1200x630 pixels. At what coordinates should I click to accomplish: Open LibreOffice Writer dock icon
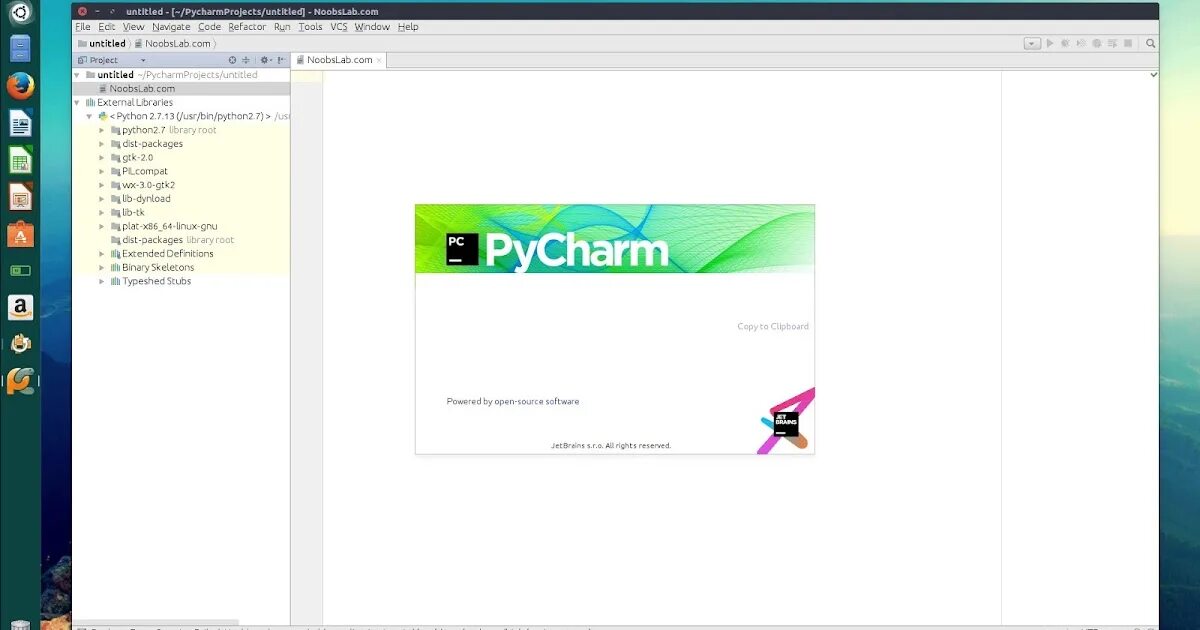[20, 123]
